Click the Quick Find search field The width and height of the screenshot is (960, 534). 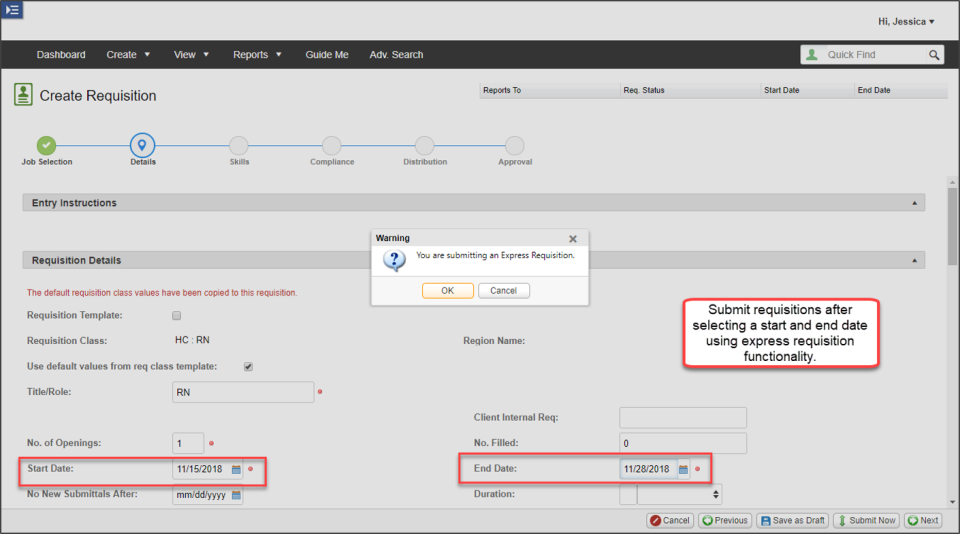(x=874, y=55)
